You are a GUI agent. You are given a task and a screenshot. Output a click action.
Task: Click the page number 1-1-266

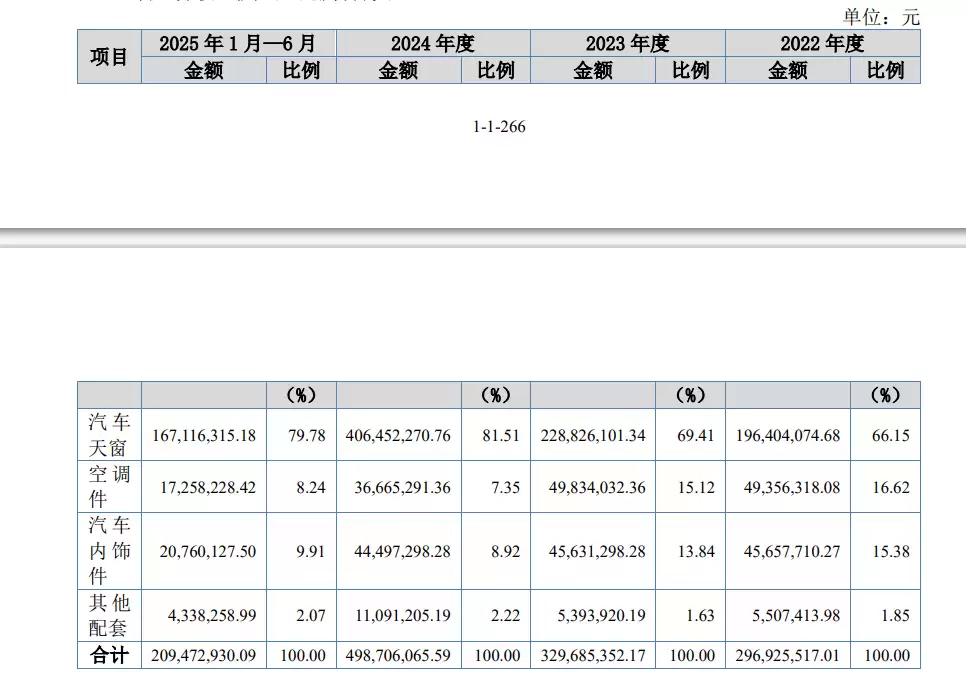coord(499,127)
